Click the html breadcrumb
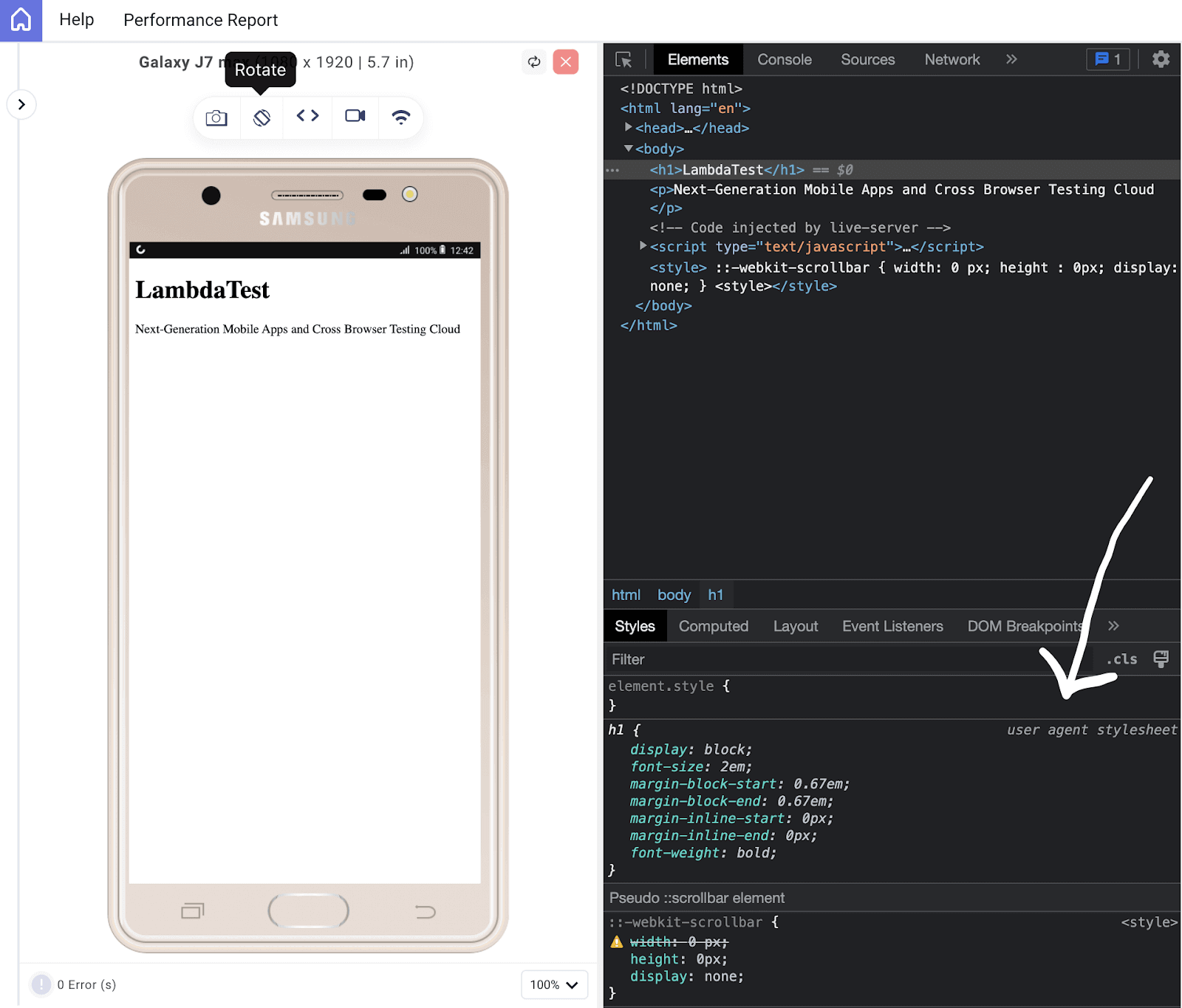 [x=626, y=595]
